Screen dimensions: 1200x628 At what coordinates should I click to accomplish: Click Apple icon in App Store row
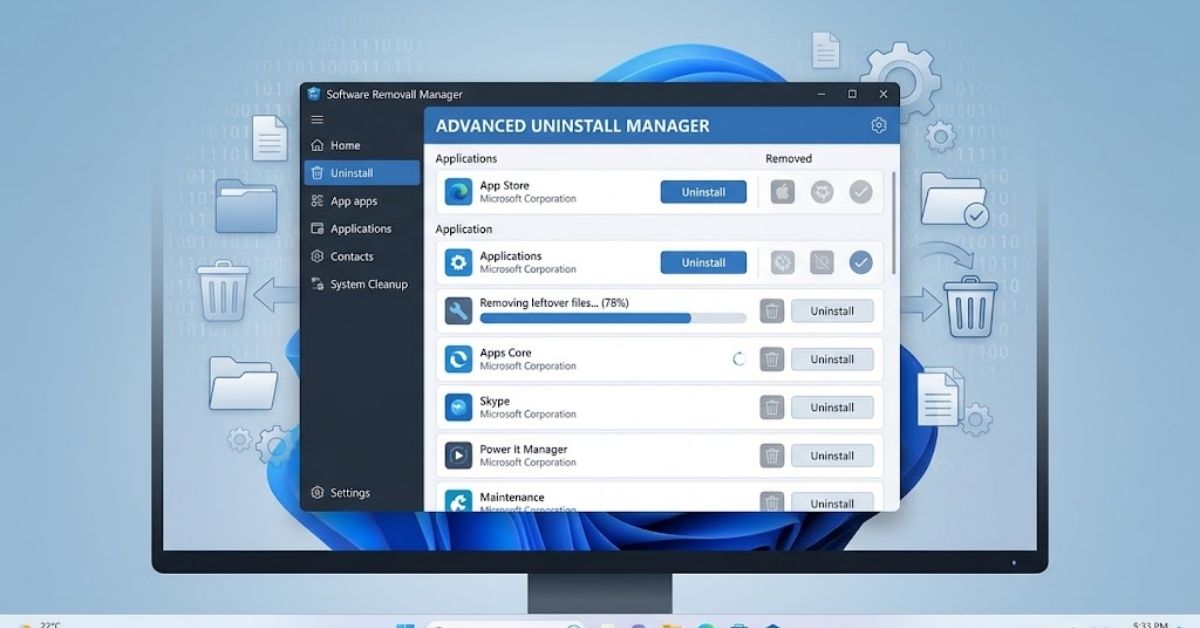[783, 192]
